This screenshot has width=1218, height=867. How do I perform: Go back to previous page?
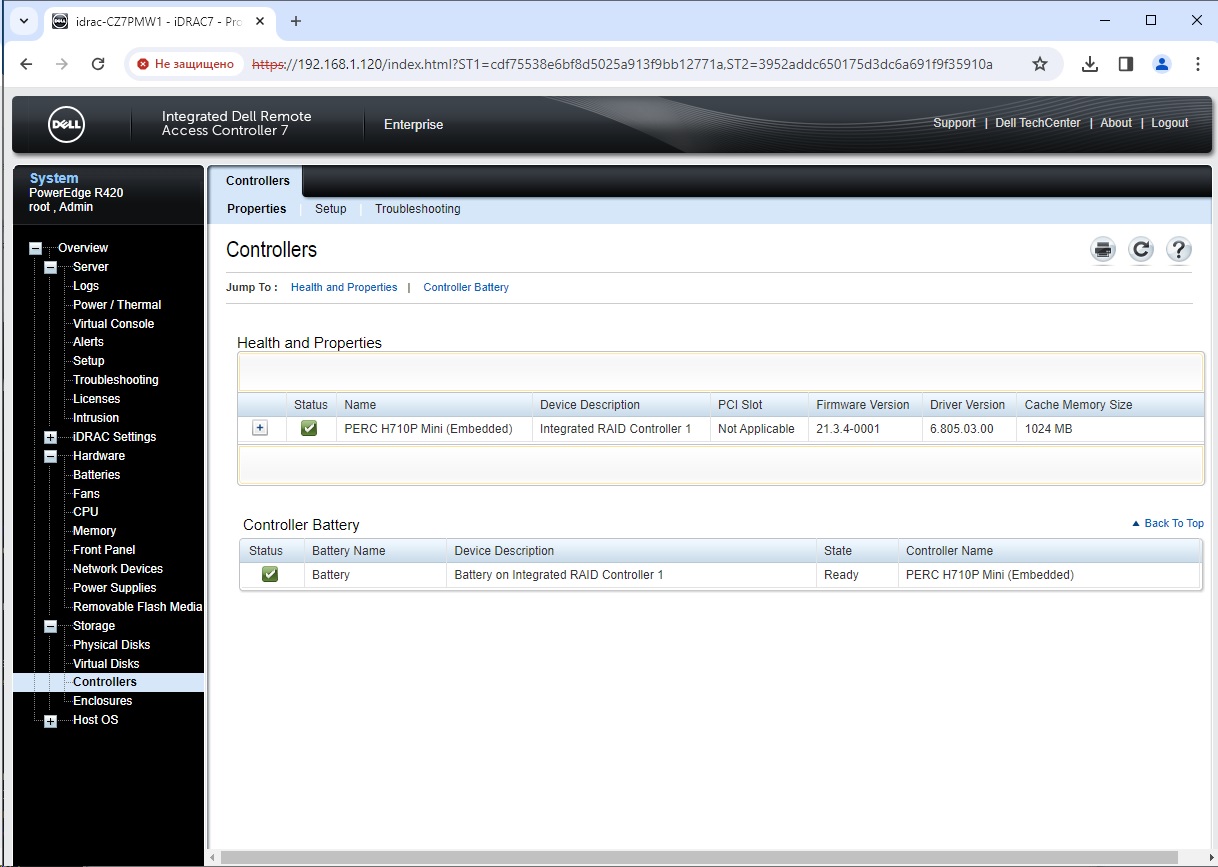pos(27,64)
